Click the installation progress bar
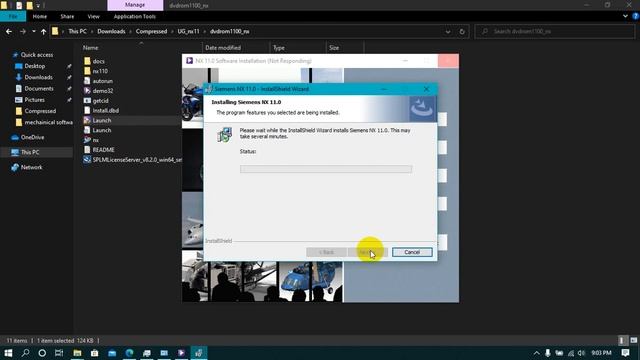Image resolution: width=640 pixels, height=360 pixels. pyautogui.click(x=326, y=169)
